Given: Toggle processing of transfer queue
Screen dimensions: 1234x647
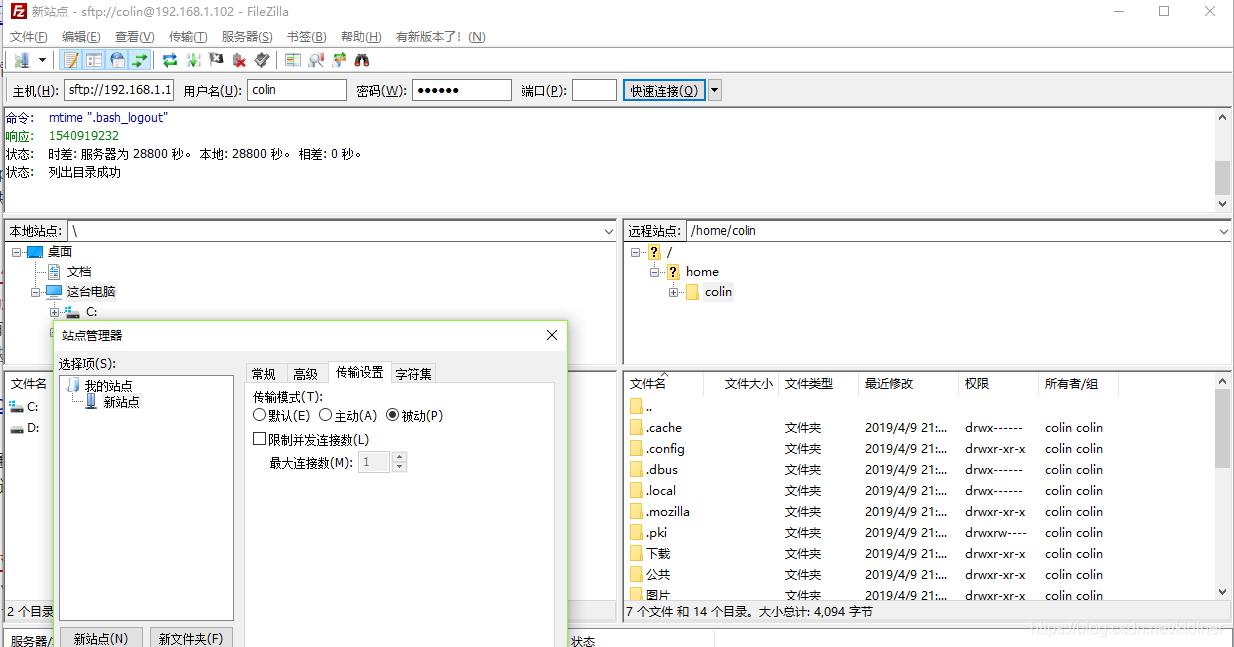Looking at the screenshot, I should pos(193,60).
